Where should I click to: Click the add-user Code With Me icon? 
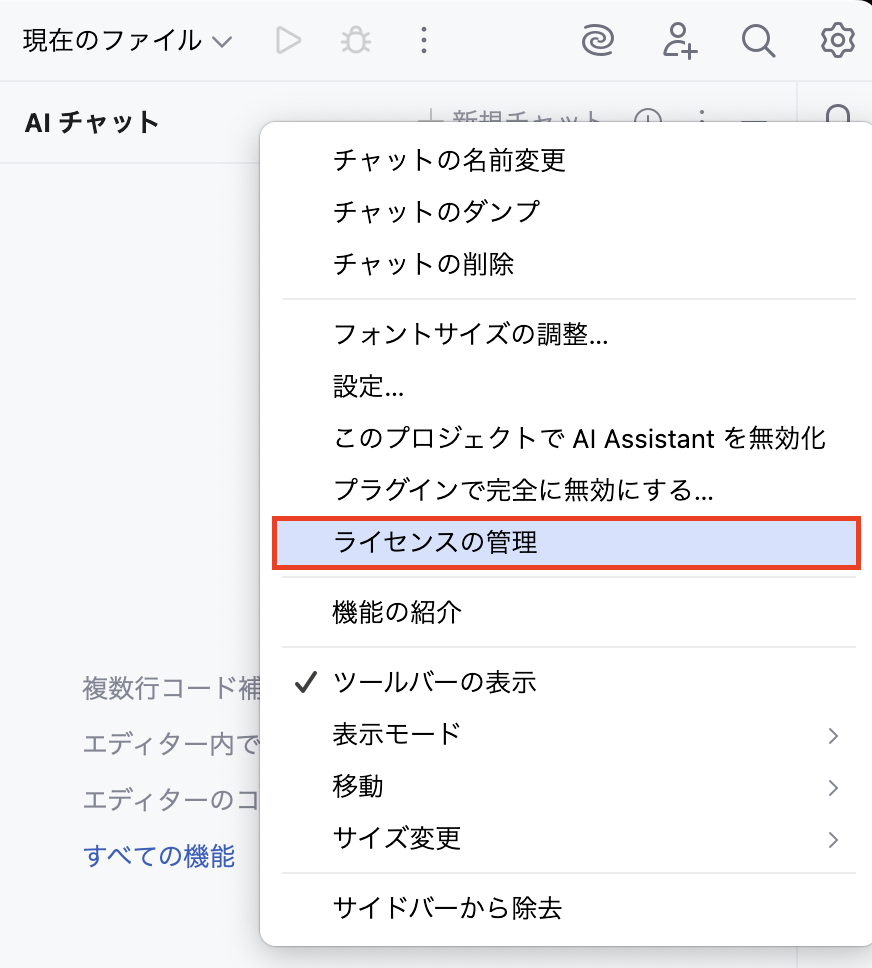680,40
